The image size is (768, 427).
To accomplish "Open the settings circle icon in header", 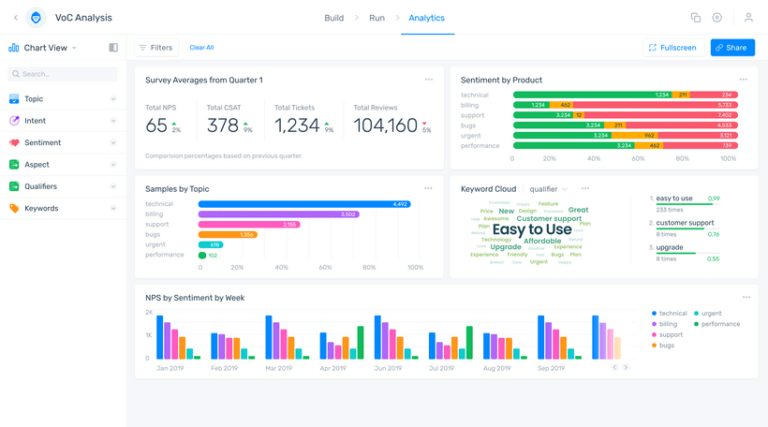I will (x=717, y=18).
